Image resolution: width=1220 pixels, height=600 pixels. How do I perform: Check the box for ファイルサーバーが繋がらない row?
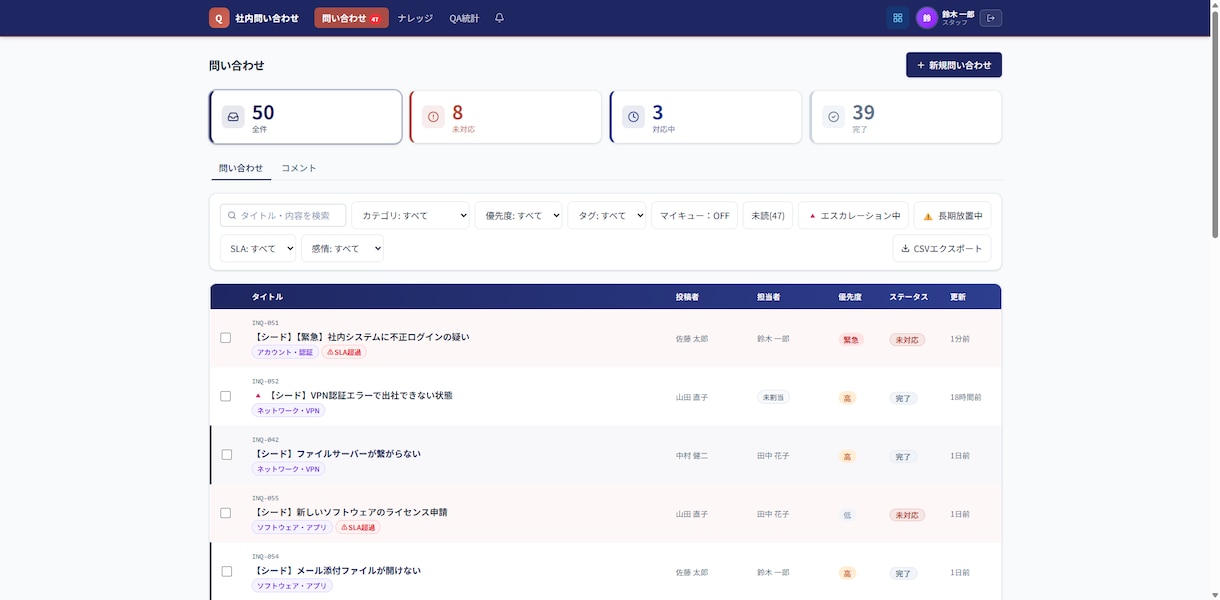coord(226,454)
